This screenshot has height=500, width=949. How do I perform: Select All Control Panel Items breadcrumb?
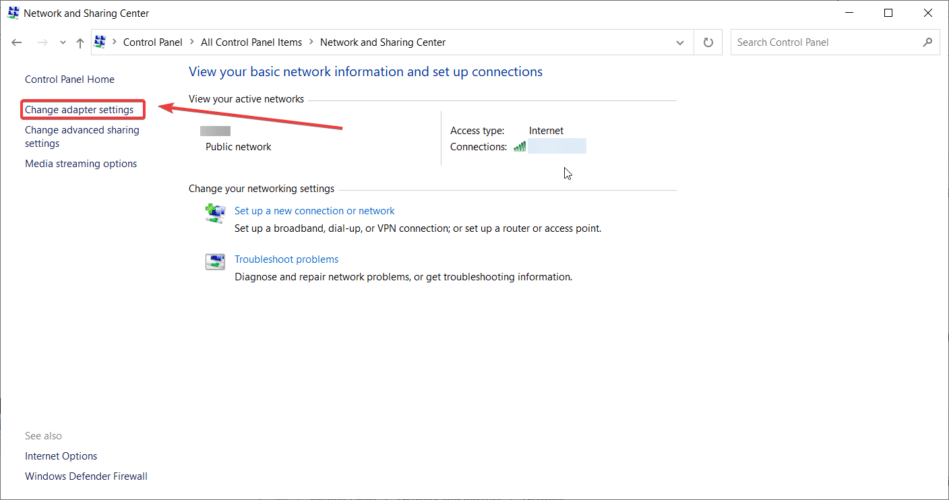(x=251, y=42)
